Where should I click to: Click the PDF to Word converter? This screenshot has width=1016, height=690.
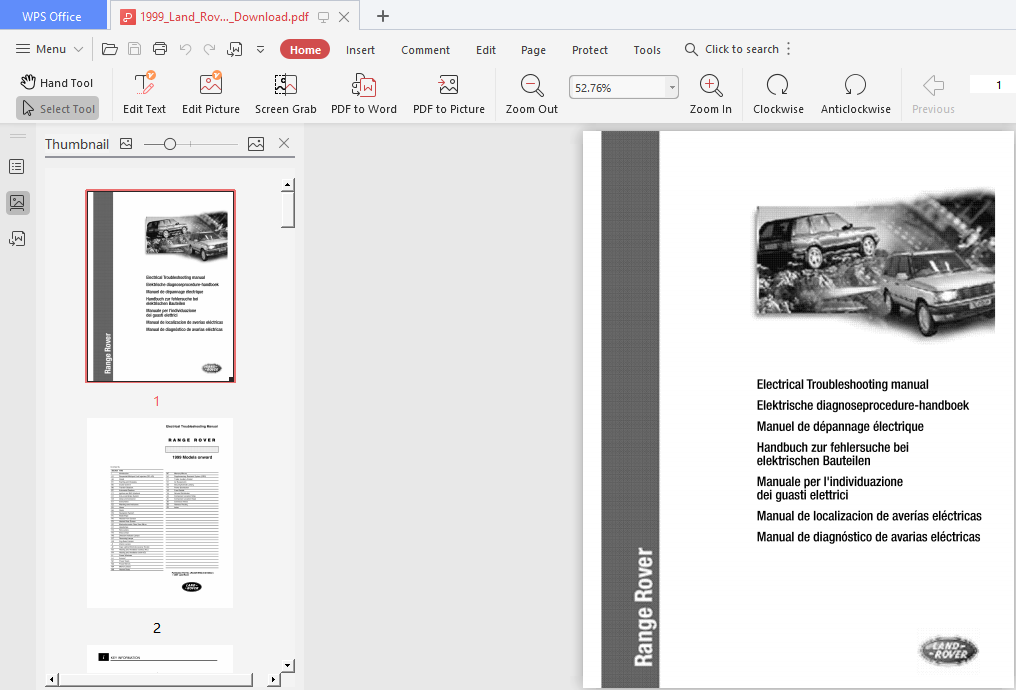[364, 94]
